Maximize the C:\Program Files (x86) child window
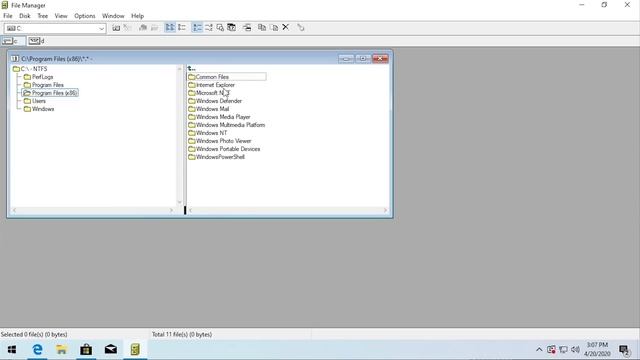The image size is (640, 360). click(x=363, y=59)
